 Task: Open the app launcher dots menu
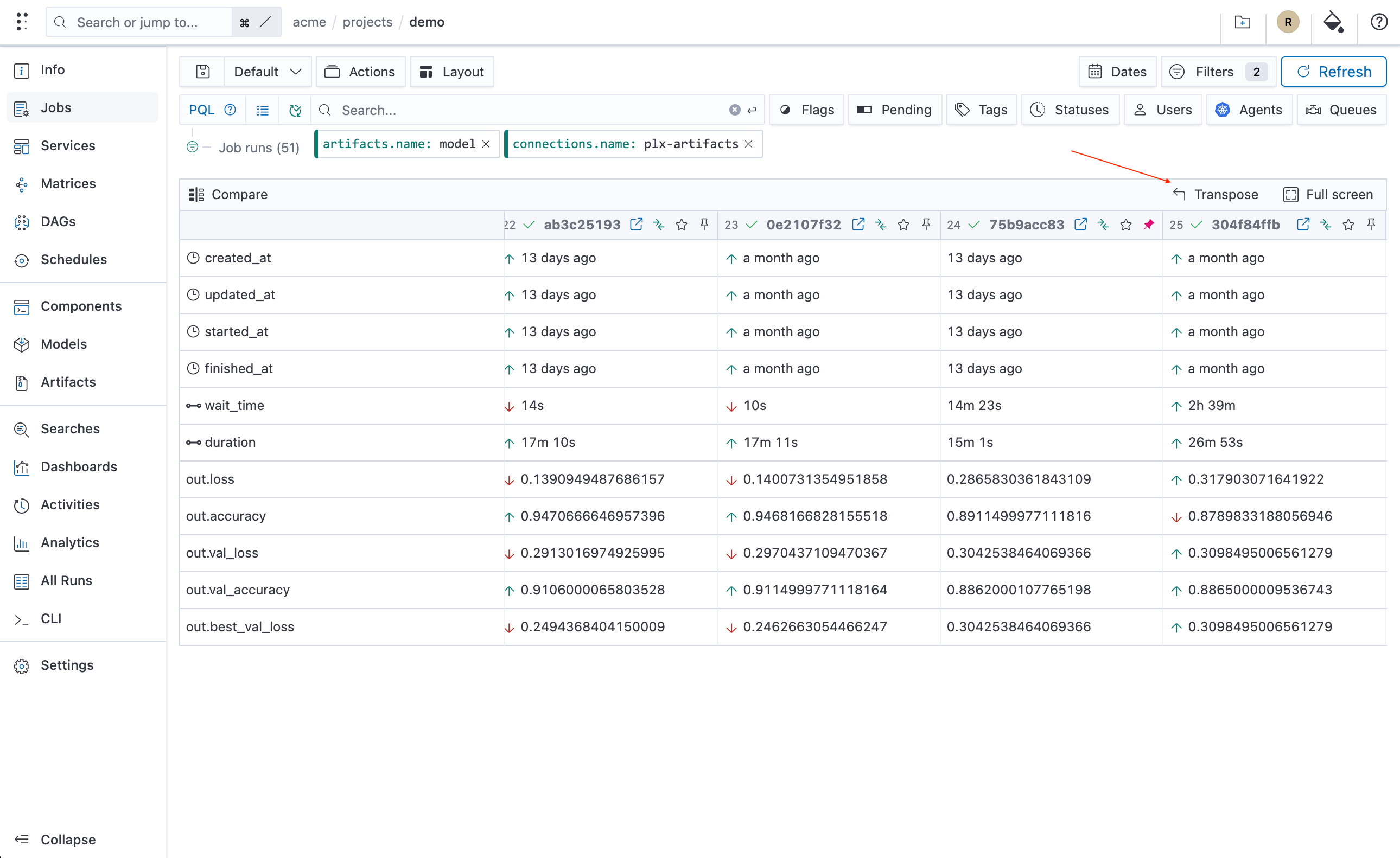(x=22, y=22)
